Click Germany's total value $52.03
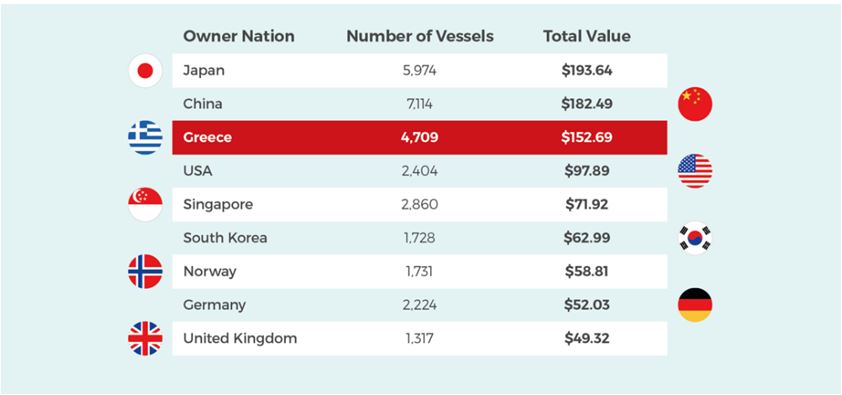Screen dimensions: 842x395 (587, 305)
